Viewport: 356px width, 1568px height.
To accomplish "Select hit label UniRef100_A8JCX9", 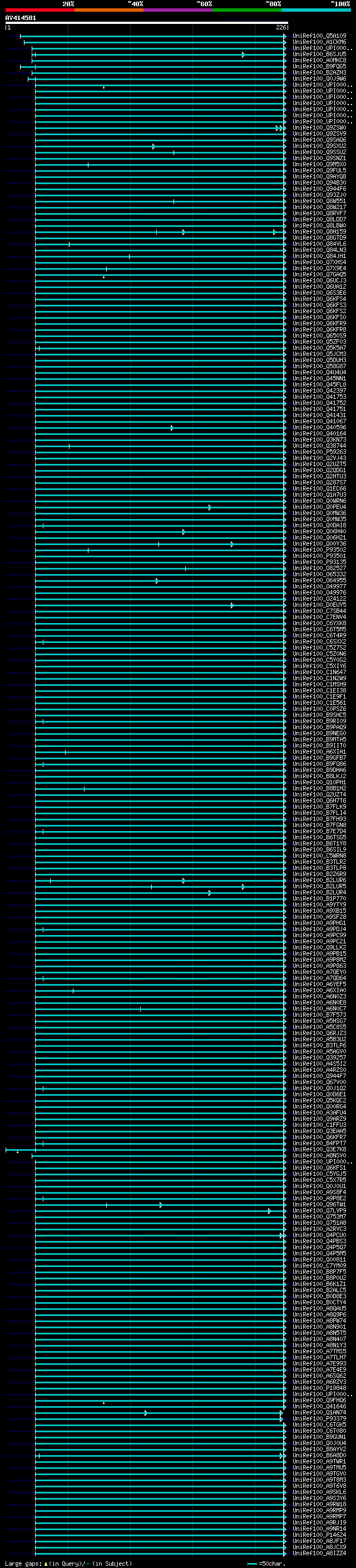I will [x=319, y=1547].
